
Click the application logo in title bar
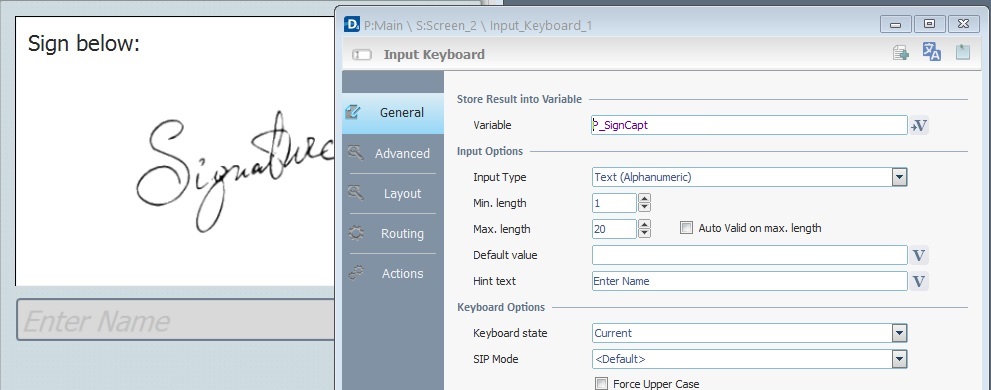click(352, 25)
